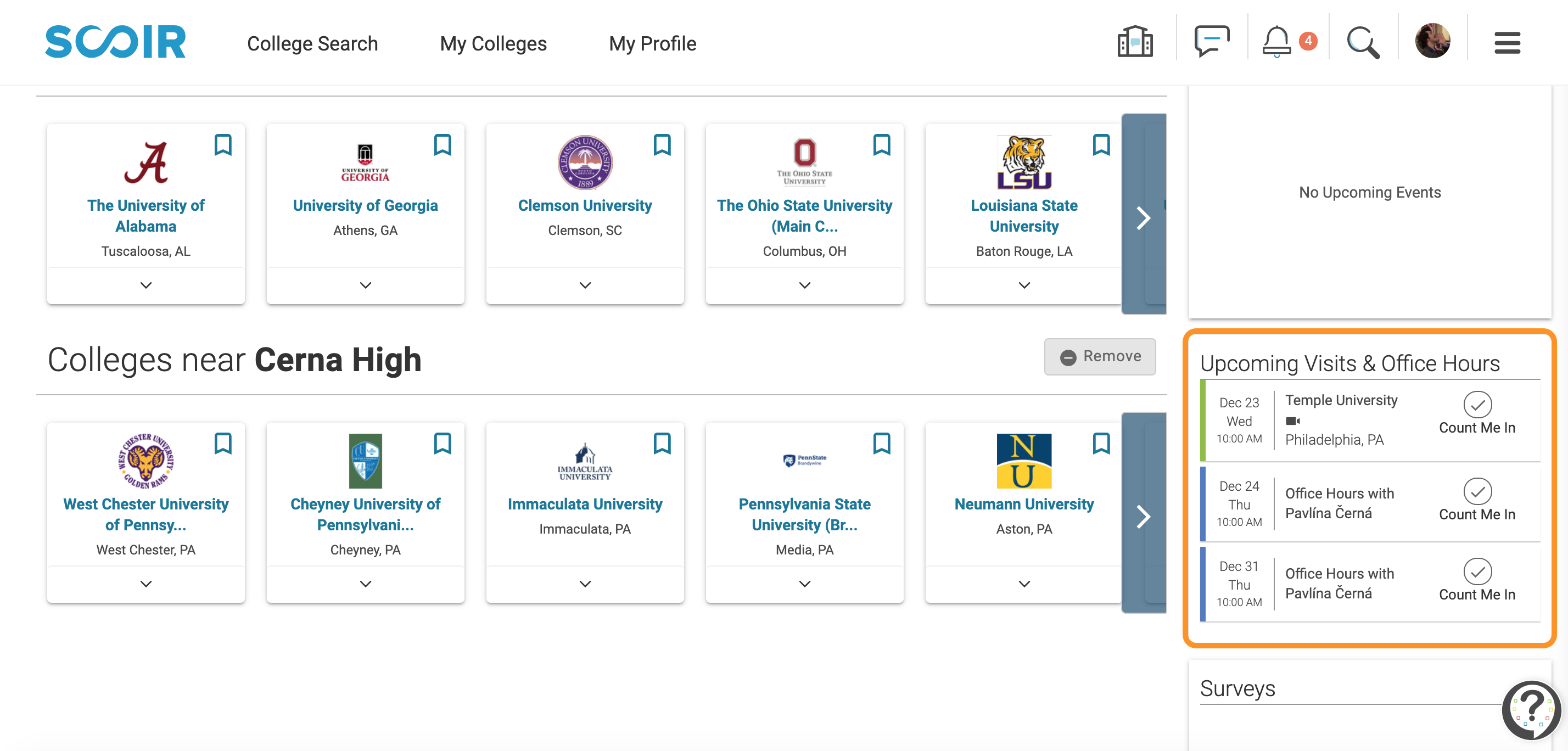The width and height of the screenshot is (1568, 751).
Task: Expand the Louisiana State University card
Action: (x=1024, y=285)
